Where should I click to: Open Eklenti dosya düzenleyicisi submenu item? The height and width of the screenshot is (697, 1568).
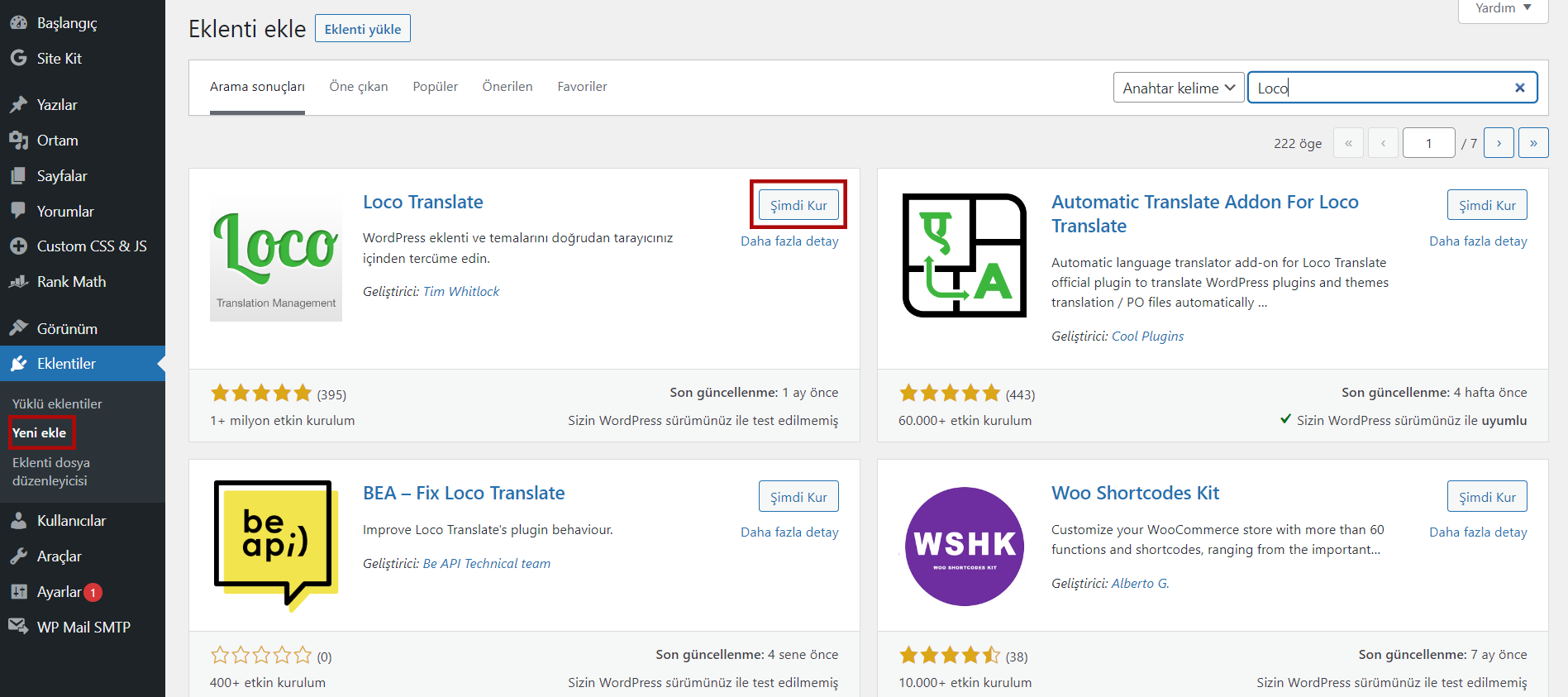pyautogui.click(x=51, y=471)
